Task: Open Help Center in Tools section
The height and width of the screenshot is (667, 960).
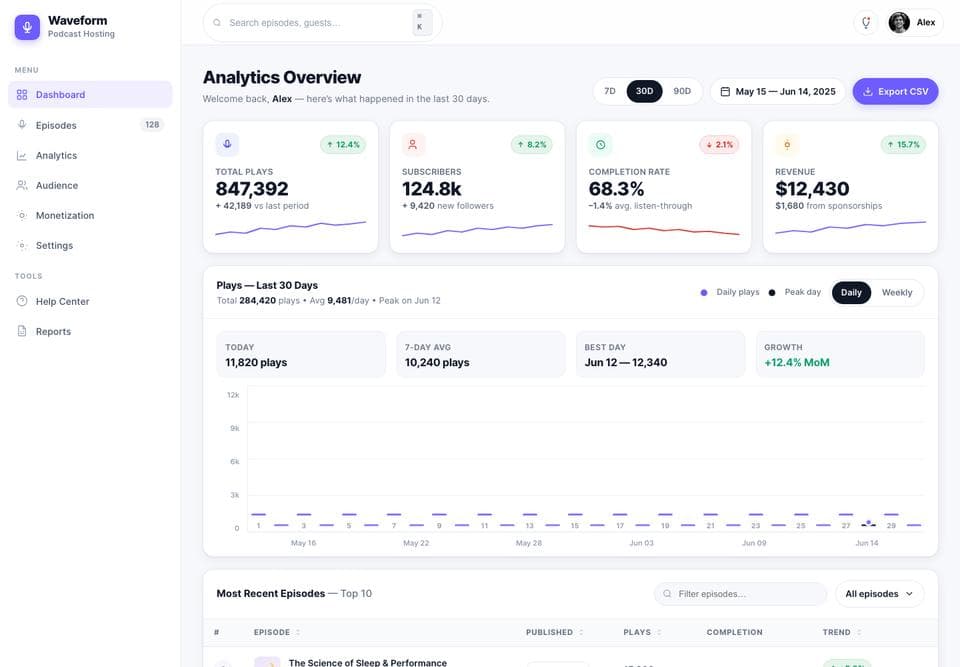Action: [x=90, y=301]
